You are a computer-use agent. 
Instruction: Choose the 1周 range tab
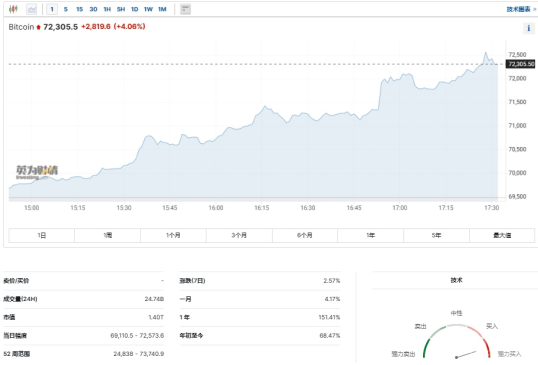pyautogui.click(x=107, y=235)
